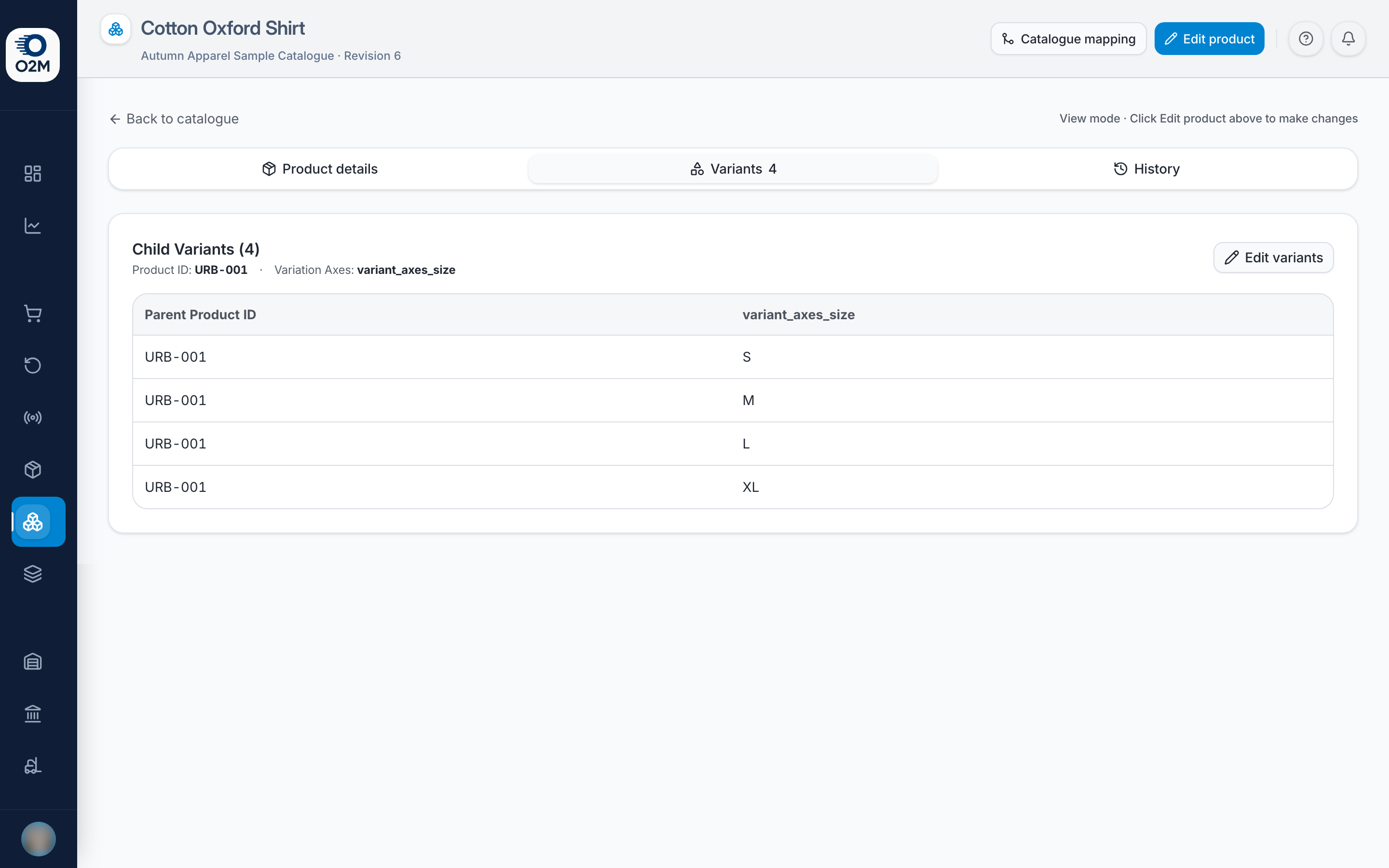Open the notifications bell icon

click(1348, 39)
